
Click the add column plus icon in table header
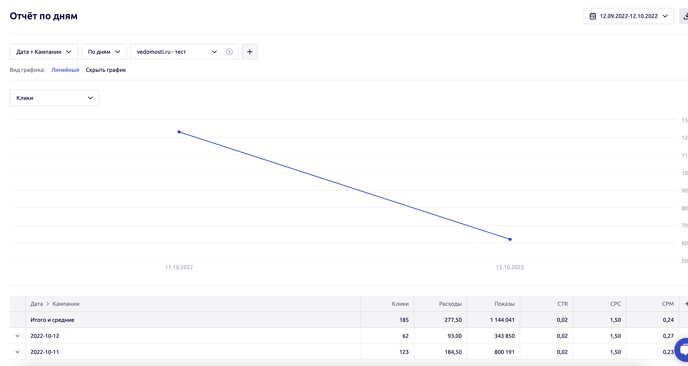tap(685, 304)
